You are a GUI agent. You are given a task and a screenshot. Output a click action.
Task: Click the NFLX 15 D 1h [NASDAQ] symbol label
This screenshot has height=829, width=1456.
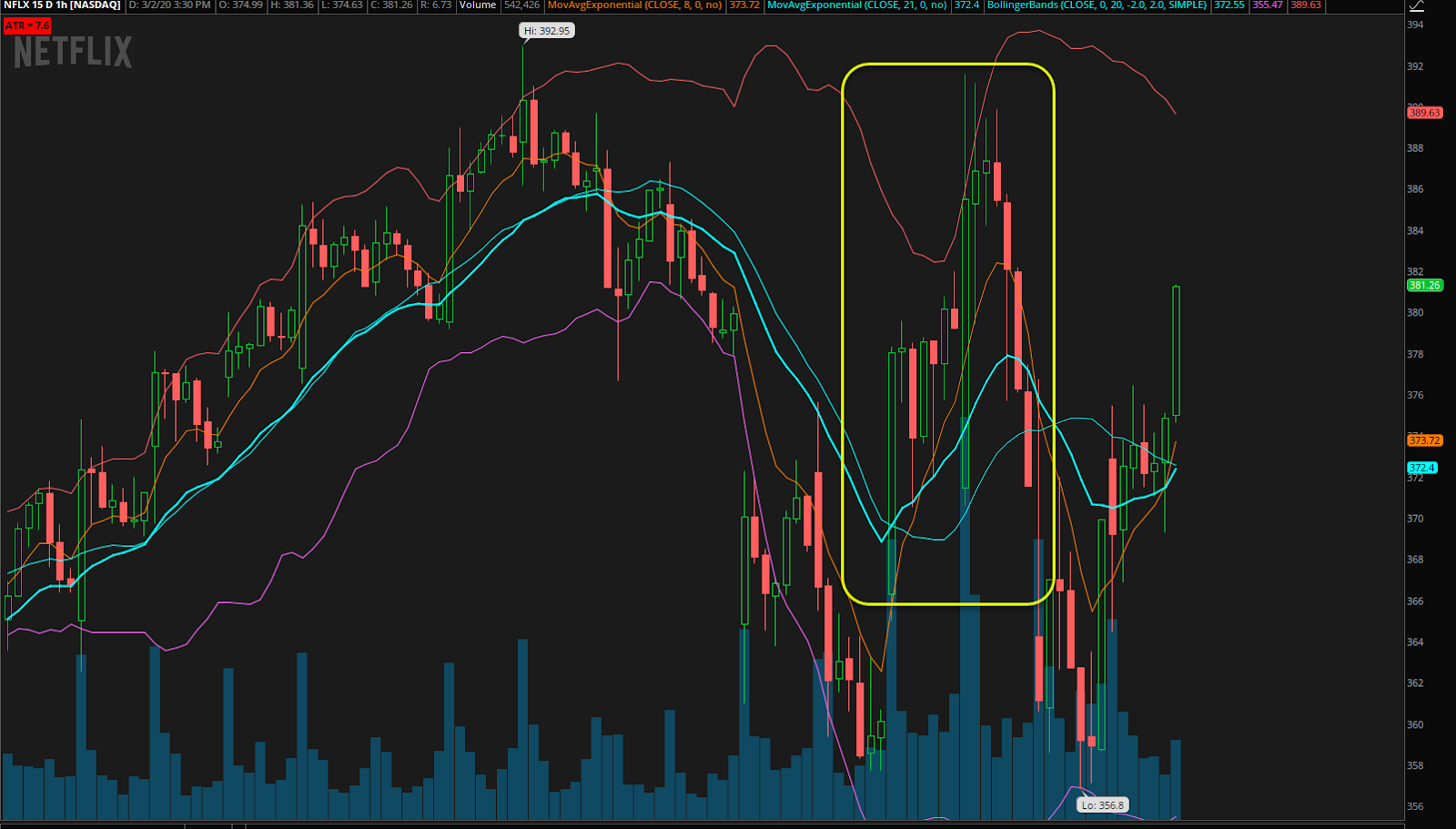62,5
